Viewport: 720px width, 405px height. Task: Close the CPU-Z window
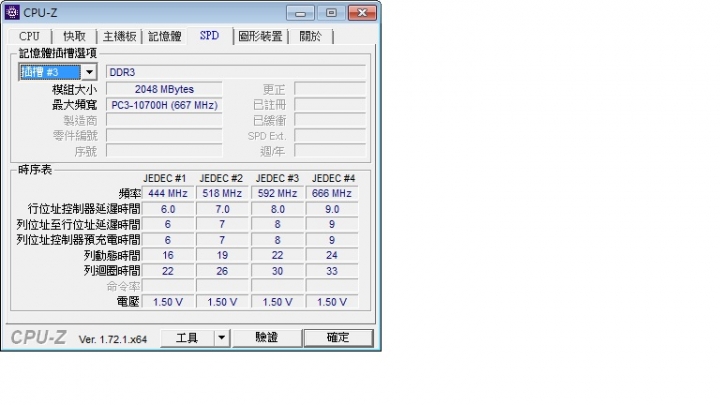[362, 13]
